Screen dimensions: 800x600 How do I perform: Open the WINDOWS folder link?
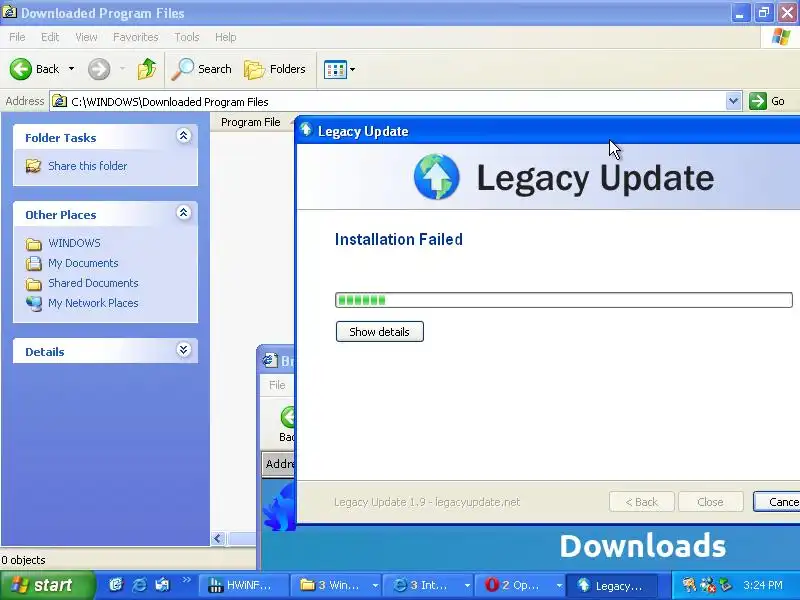pos(74,243)
